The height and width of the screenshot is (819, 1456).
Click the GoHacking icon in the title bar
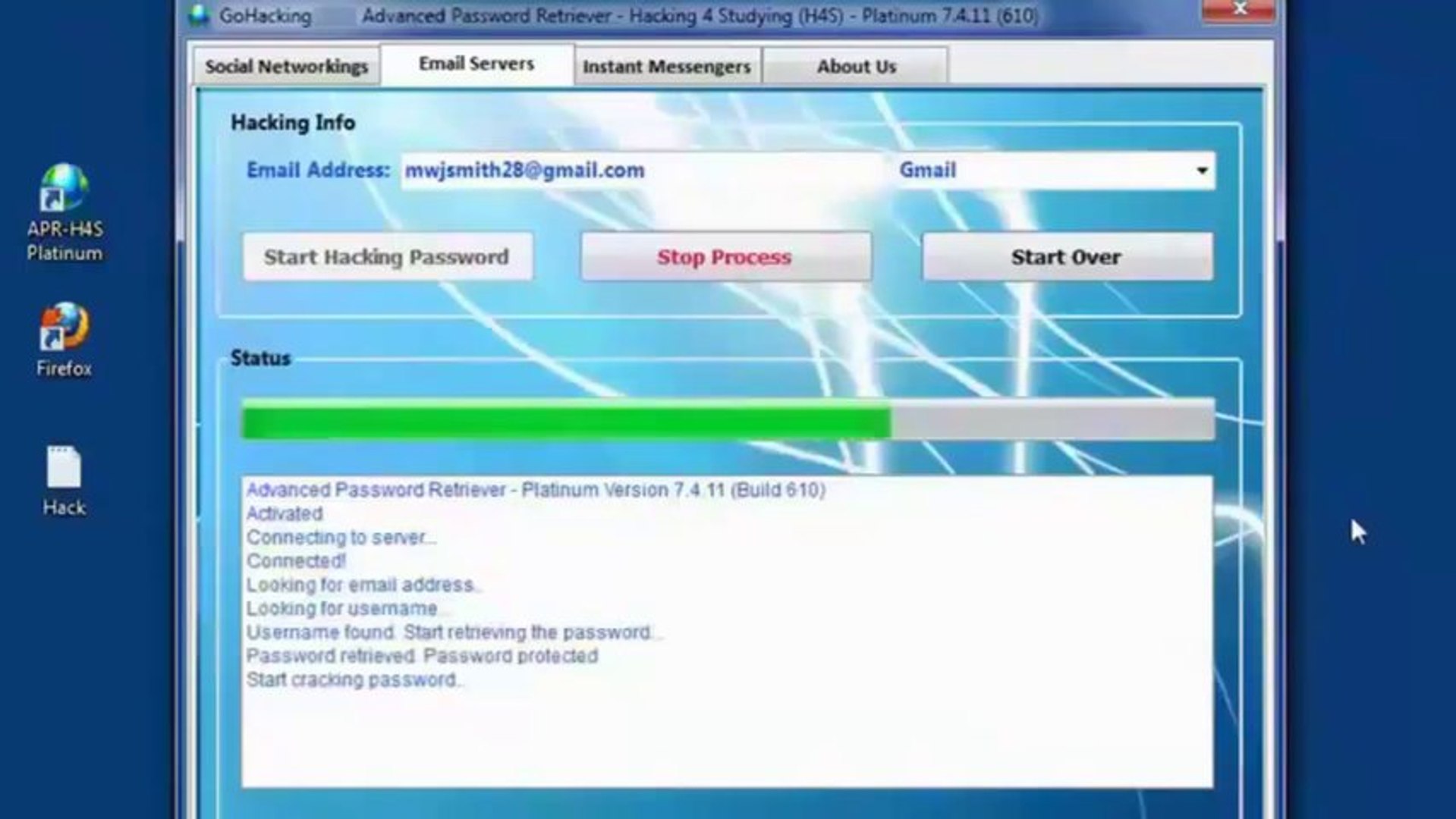(x=200, y=15)
